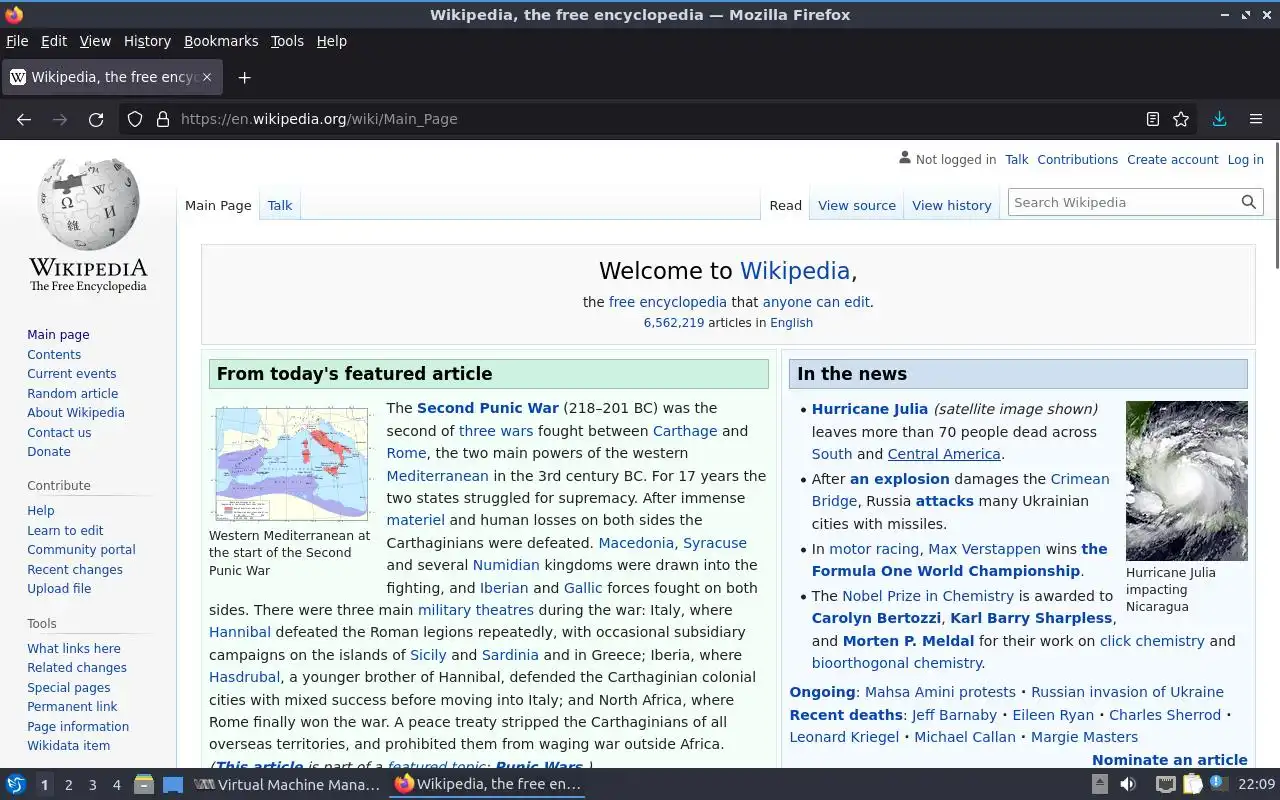Click Upload file sidebar link

[59, 588]
